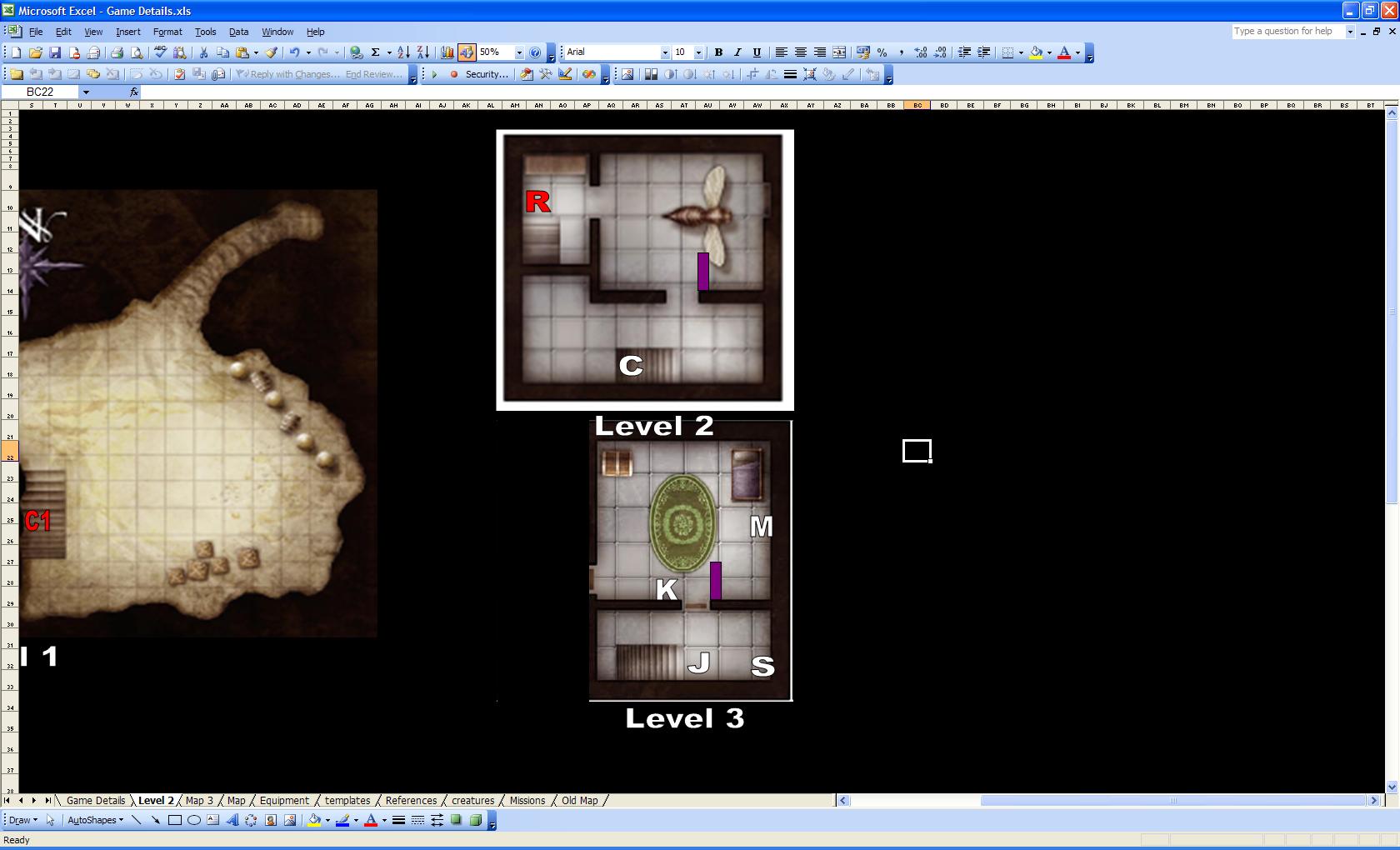Expand the Borders dropdown arrow

(1021, 52)
